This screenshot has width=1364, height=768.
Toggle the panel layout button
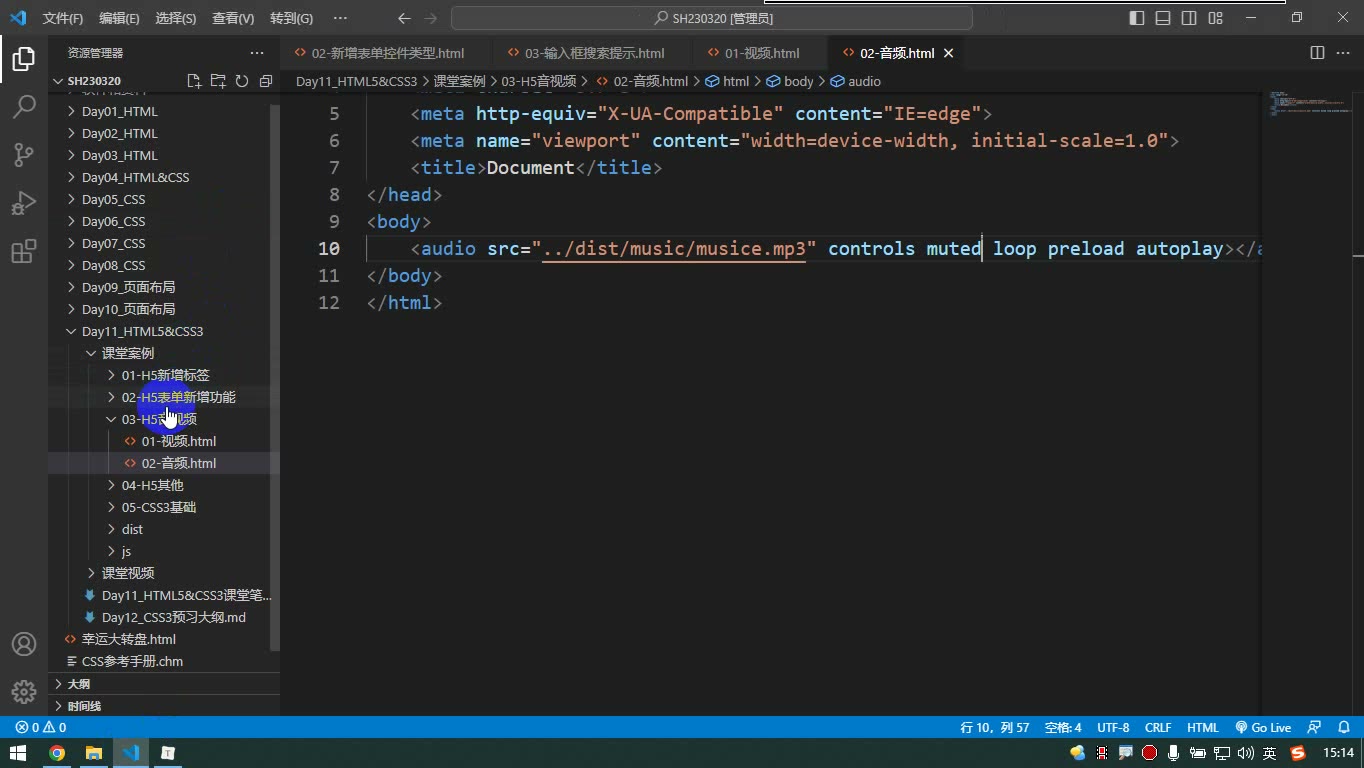tap(1163, 18)
